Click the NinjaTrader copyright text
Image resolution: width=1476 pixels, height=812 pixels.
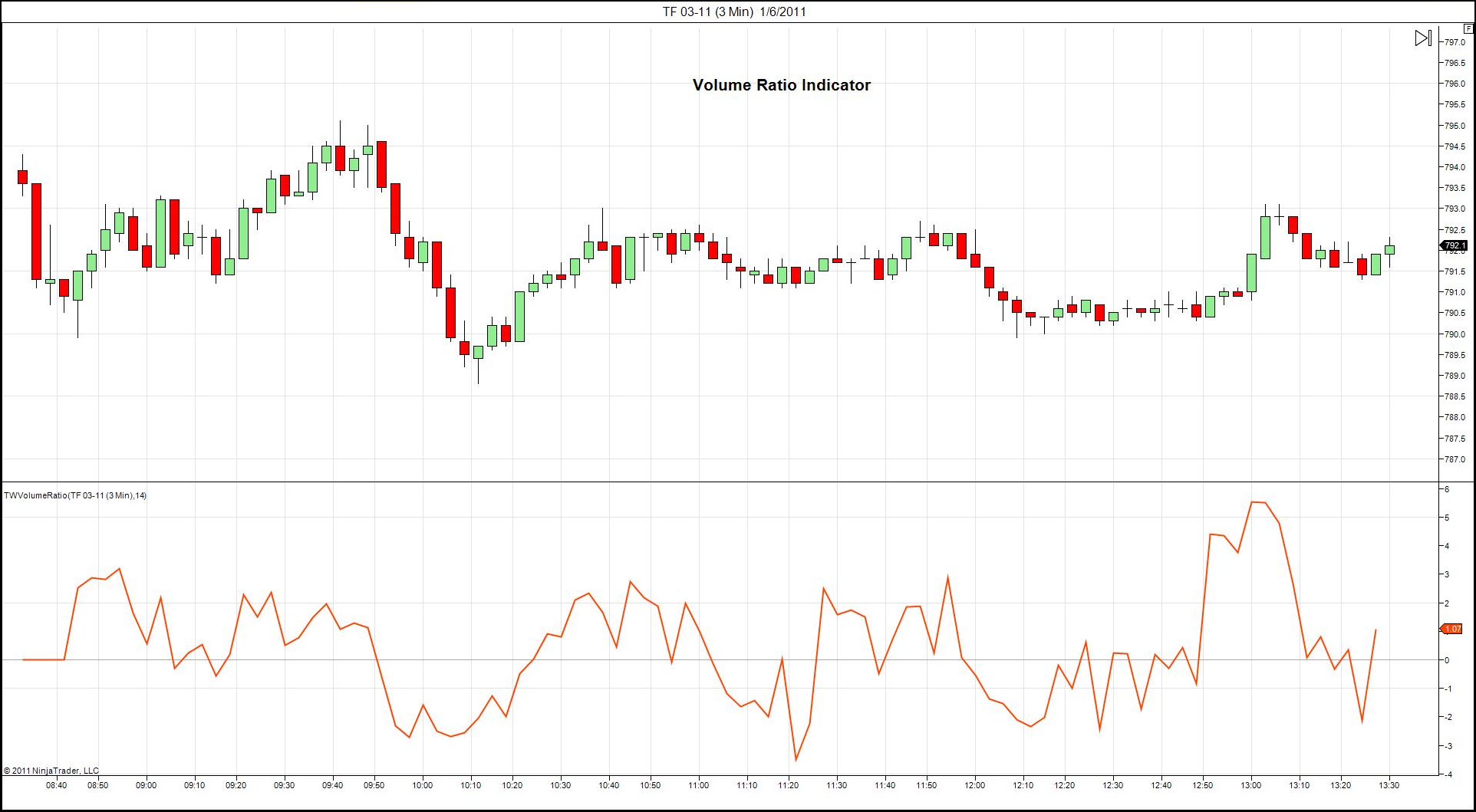51,771
